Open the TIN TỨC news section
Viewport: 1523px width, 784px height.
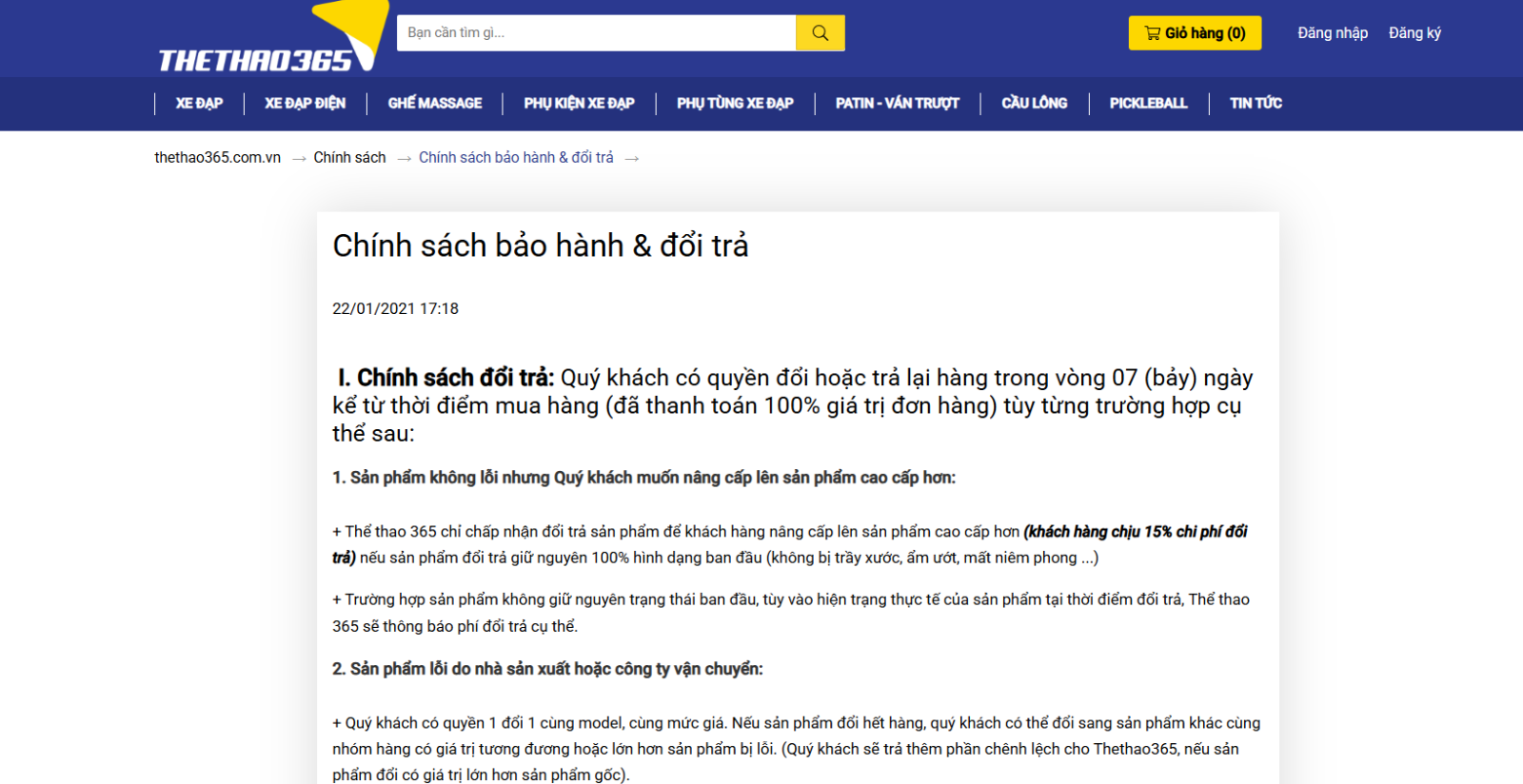click(x=1256, y=103)
